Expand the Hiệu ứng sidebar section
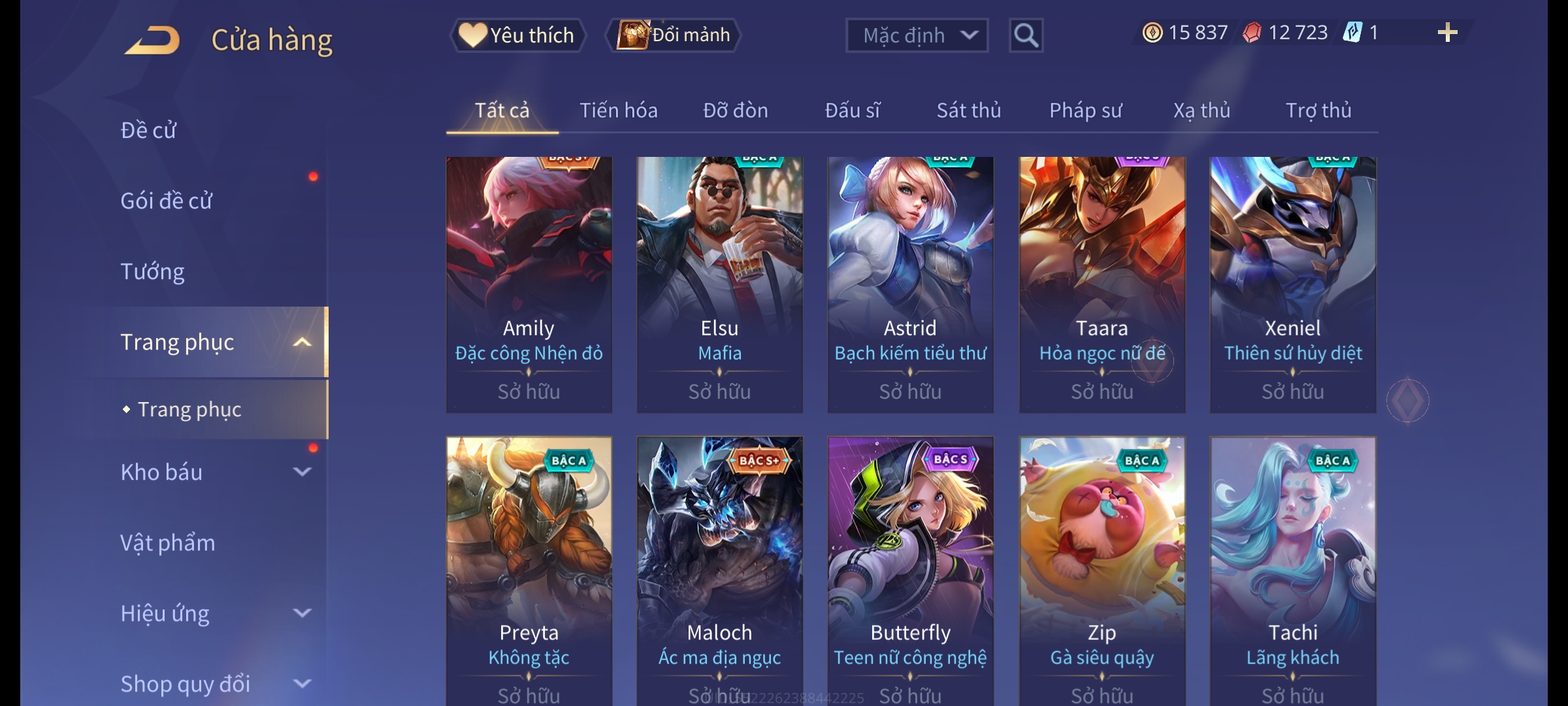Image resolution: width=1568 pixels, height=706 pixels. (x=302, y=613)
